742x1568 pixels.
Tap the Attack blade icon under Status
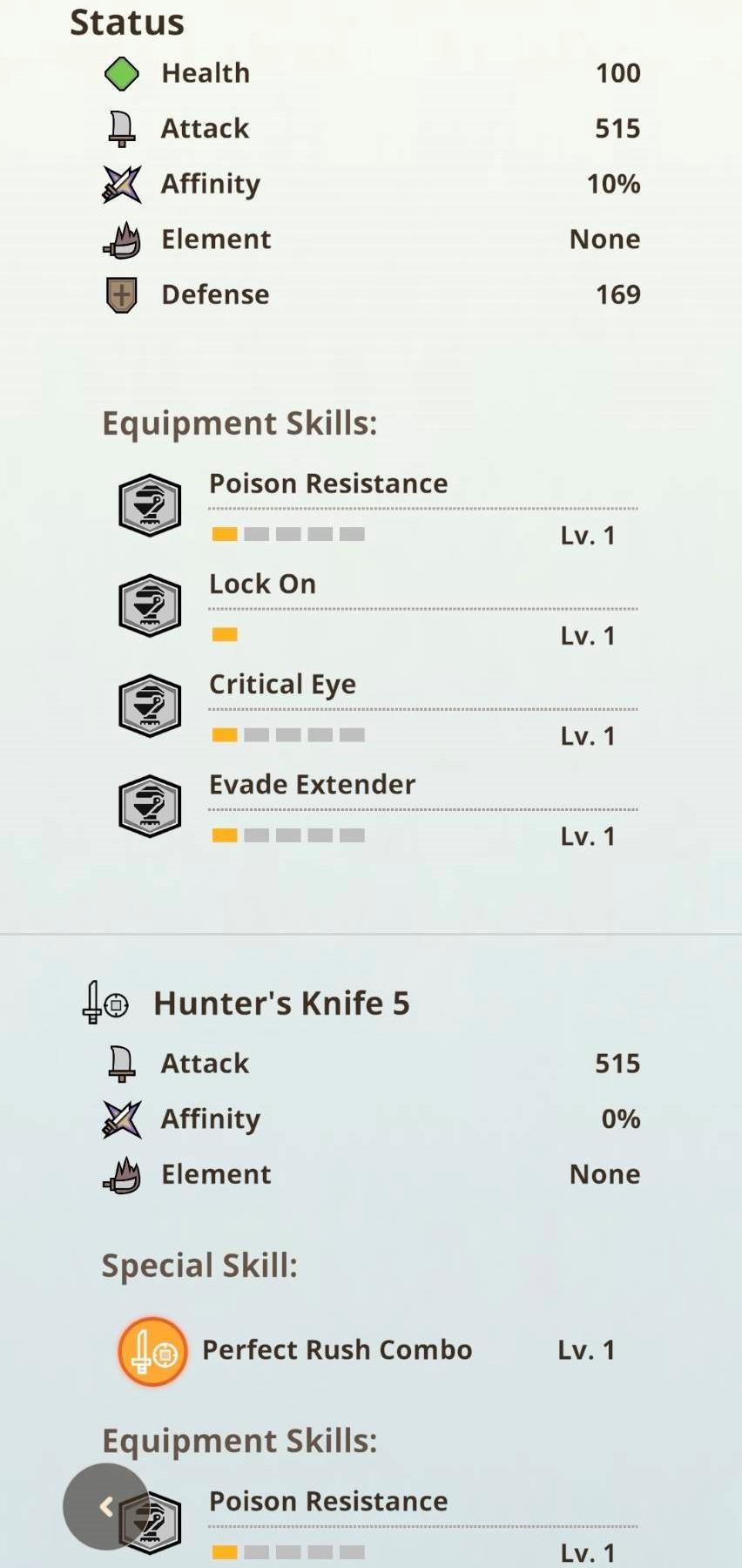point(122,129)
